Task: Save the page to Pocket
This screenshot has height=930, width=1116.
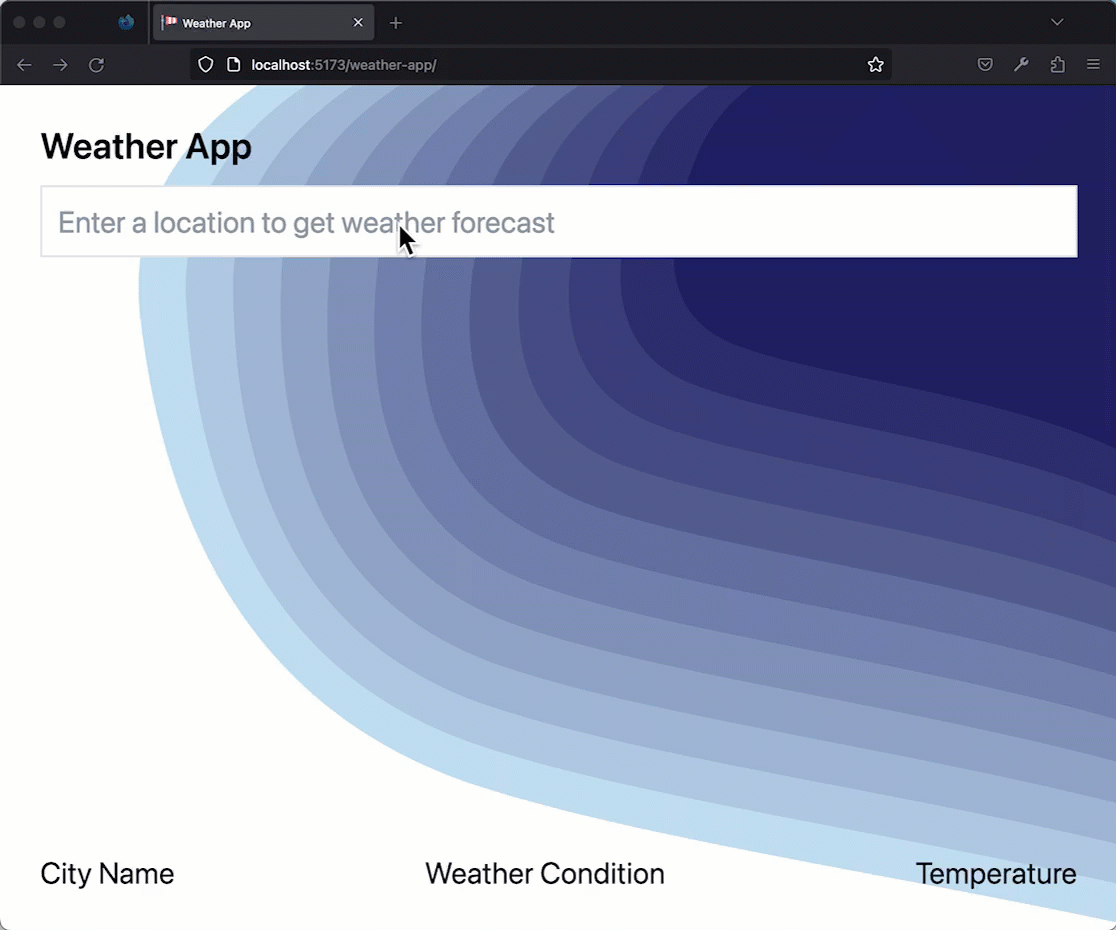Action: click(x=985, y=65)
